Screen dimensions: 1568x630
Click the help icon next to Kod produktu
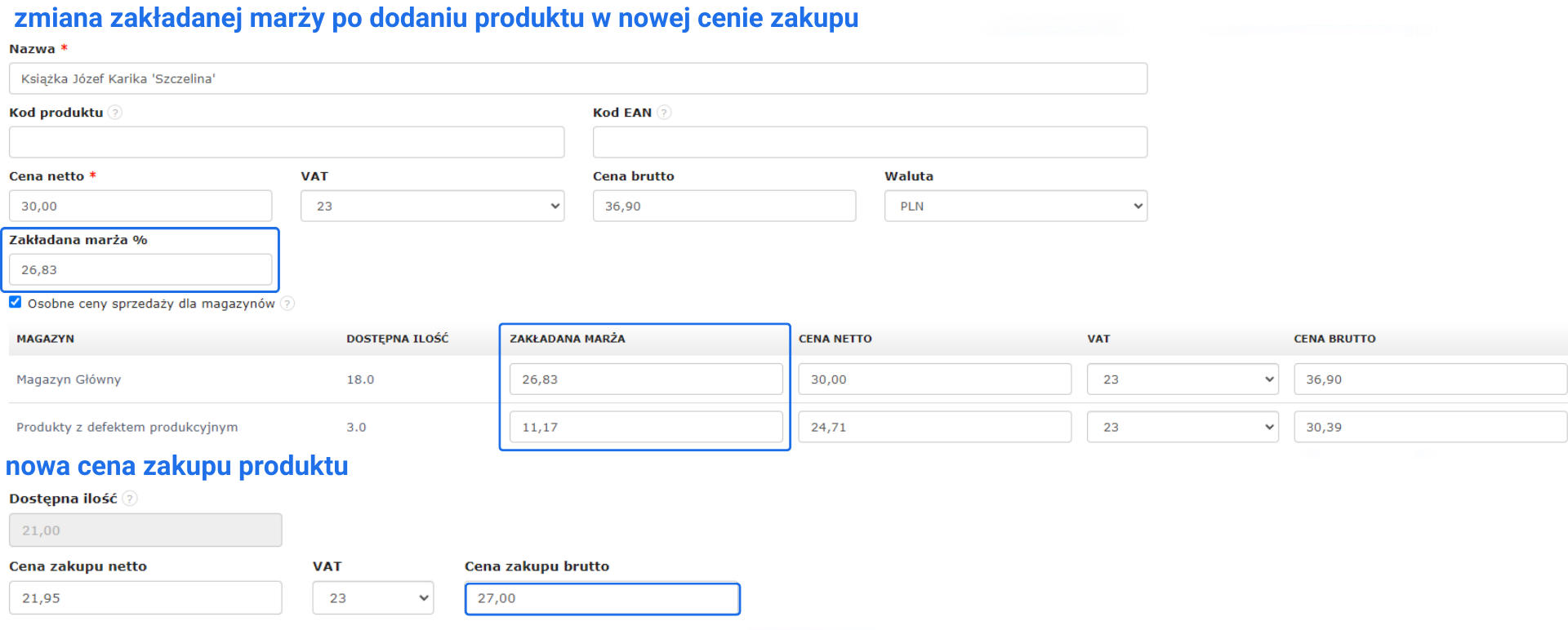coord(115,113)
